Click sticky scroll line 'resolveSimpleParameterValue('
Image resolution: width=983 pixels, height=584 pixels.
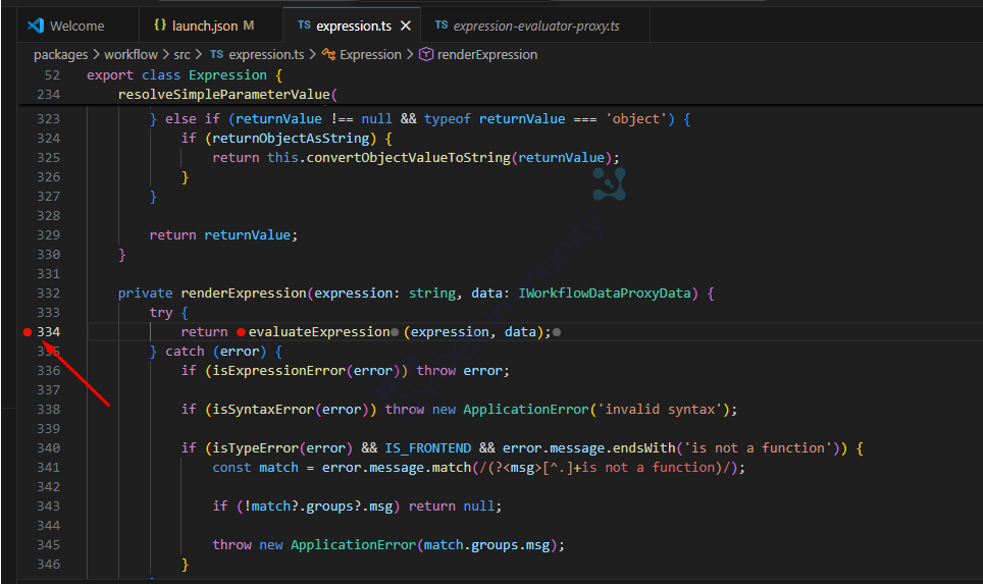tap(228, 95)
